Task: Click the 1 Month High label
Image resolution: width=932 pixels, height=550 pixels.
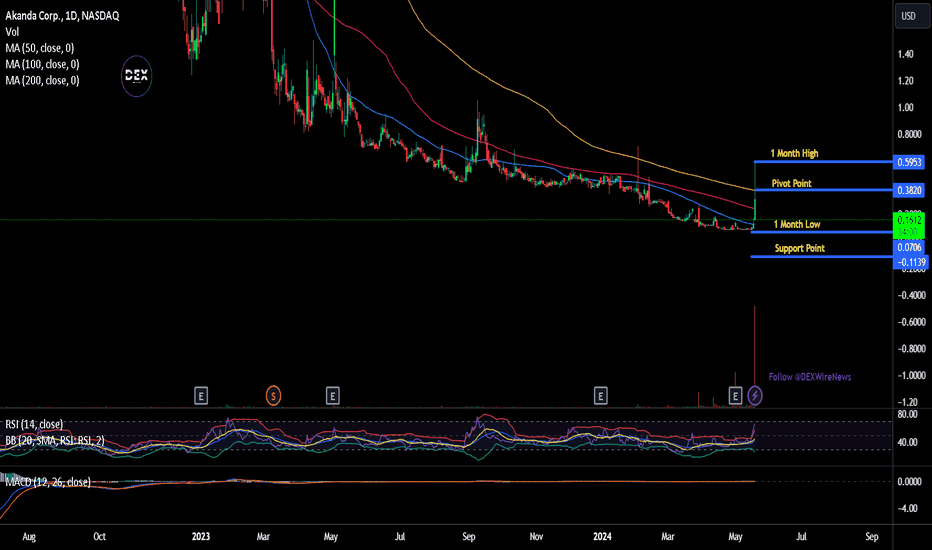Action: (x=794, y=153)
